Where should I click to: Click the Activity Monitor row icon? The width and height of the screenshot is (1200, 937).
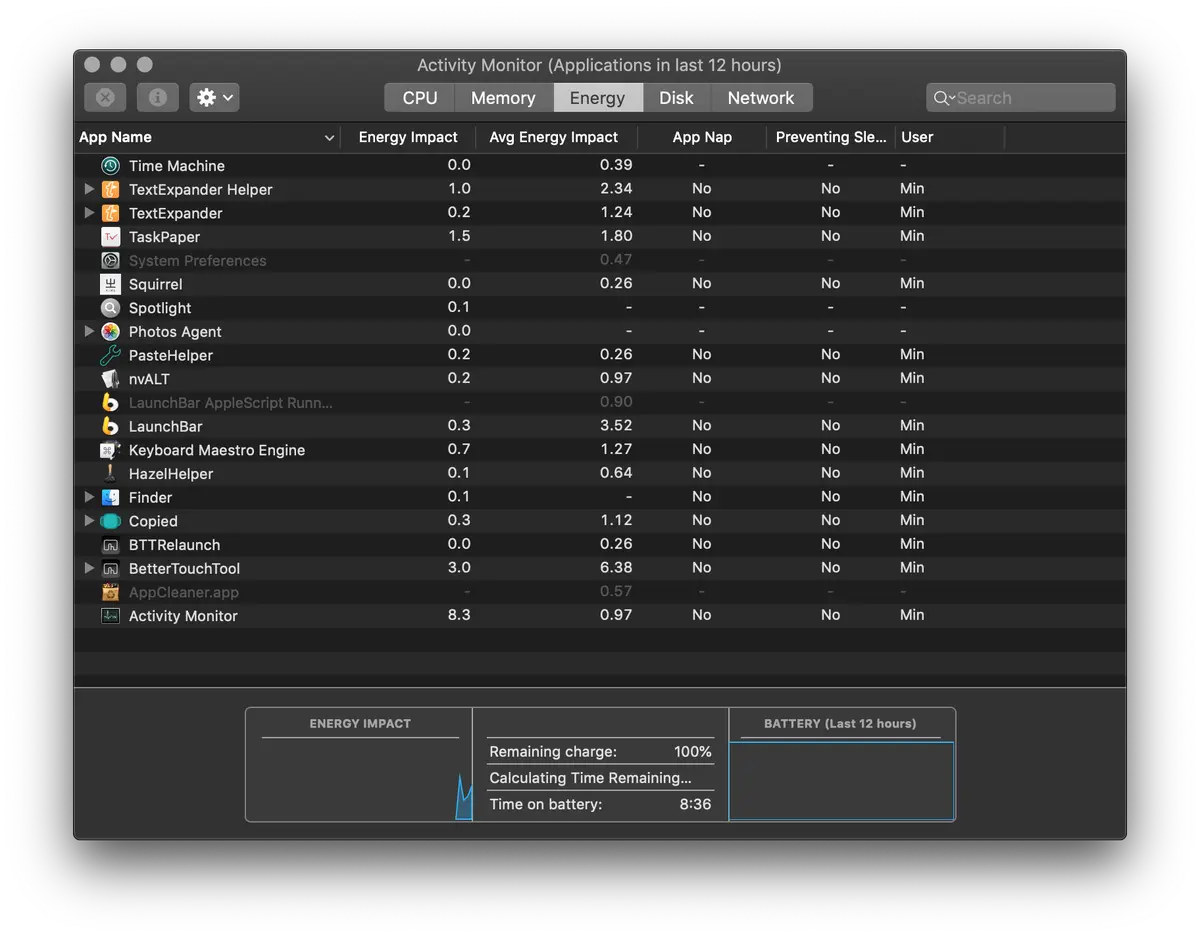111,616
